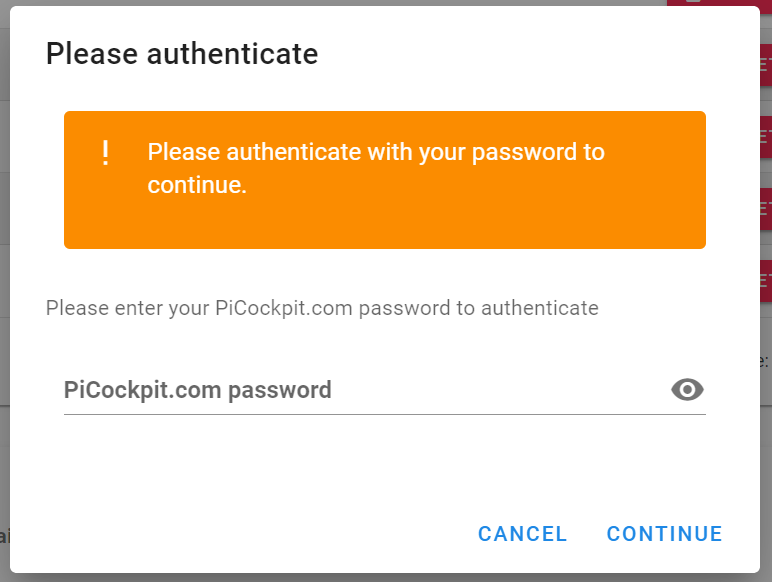Click the orange authentication warning banner
This screenshot has height=582, width=772.
coord(385,180)
